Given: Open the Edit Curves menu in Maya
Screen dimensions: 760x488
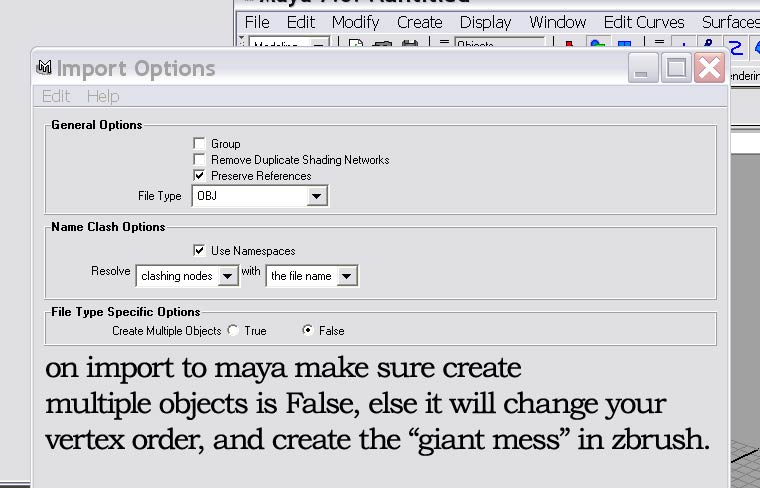Looking at the screenshot, I should pos(644,22).
